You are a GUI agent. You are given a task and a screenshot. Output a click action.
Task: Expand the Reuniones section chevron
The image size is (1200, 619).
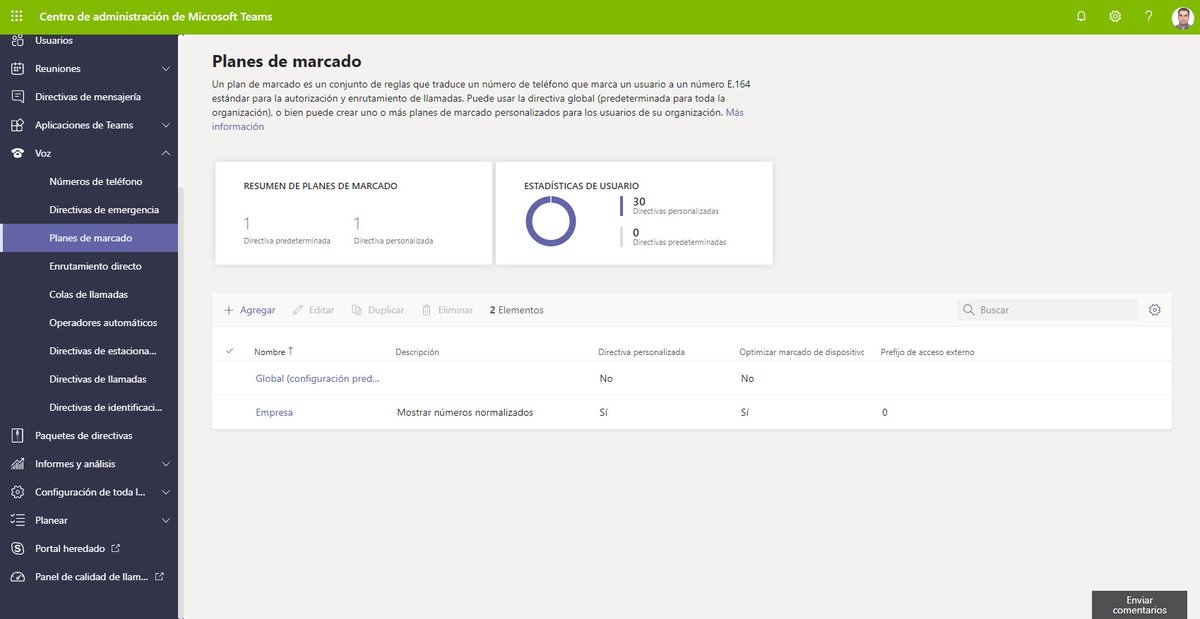coord(166,69)
